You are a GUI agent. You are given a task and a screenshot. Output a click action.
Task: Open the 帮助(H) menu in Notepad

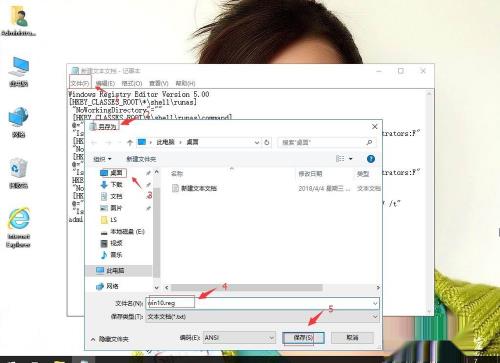(185, 83)
